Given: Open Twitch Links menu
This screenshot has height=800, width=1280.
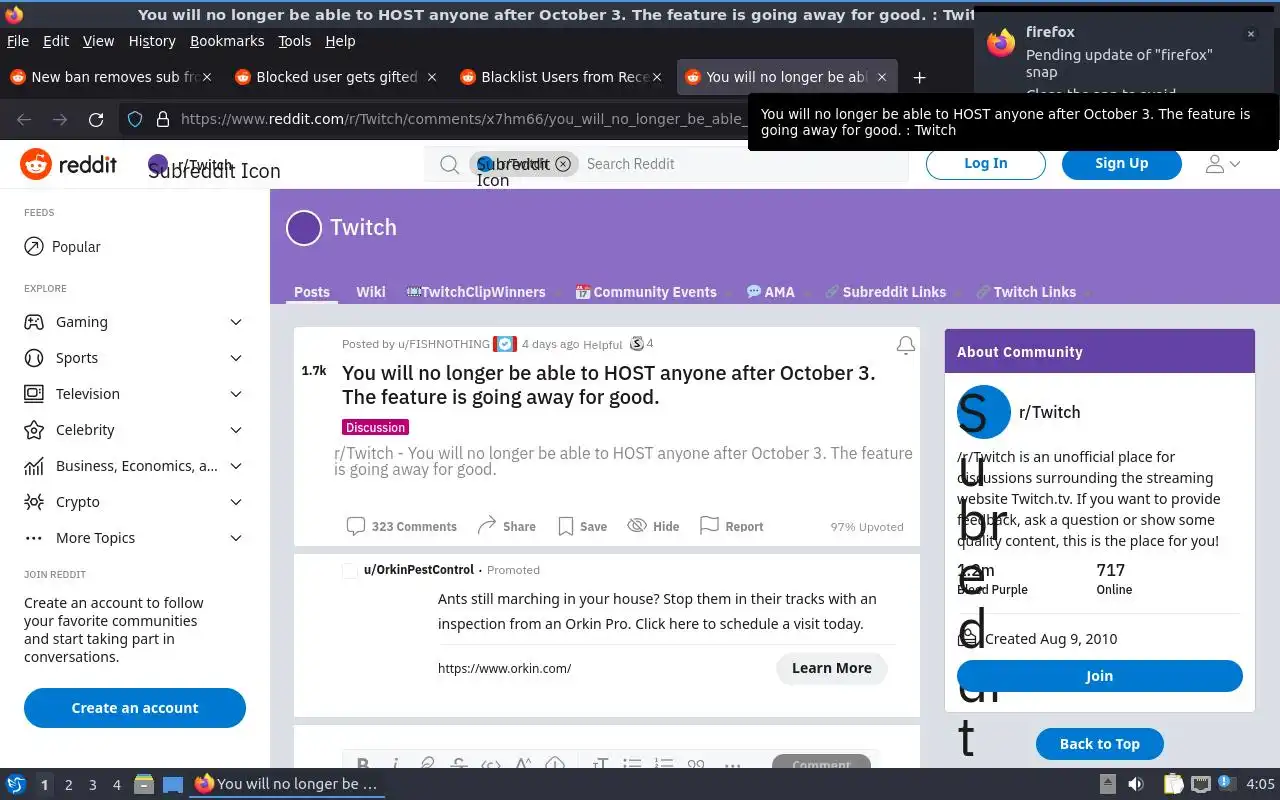Looking at the screenshot, I should point(1026,292).
